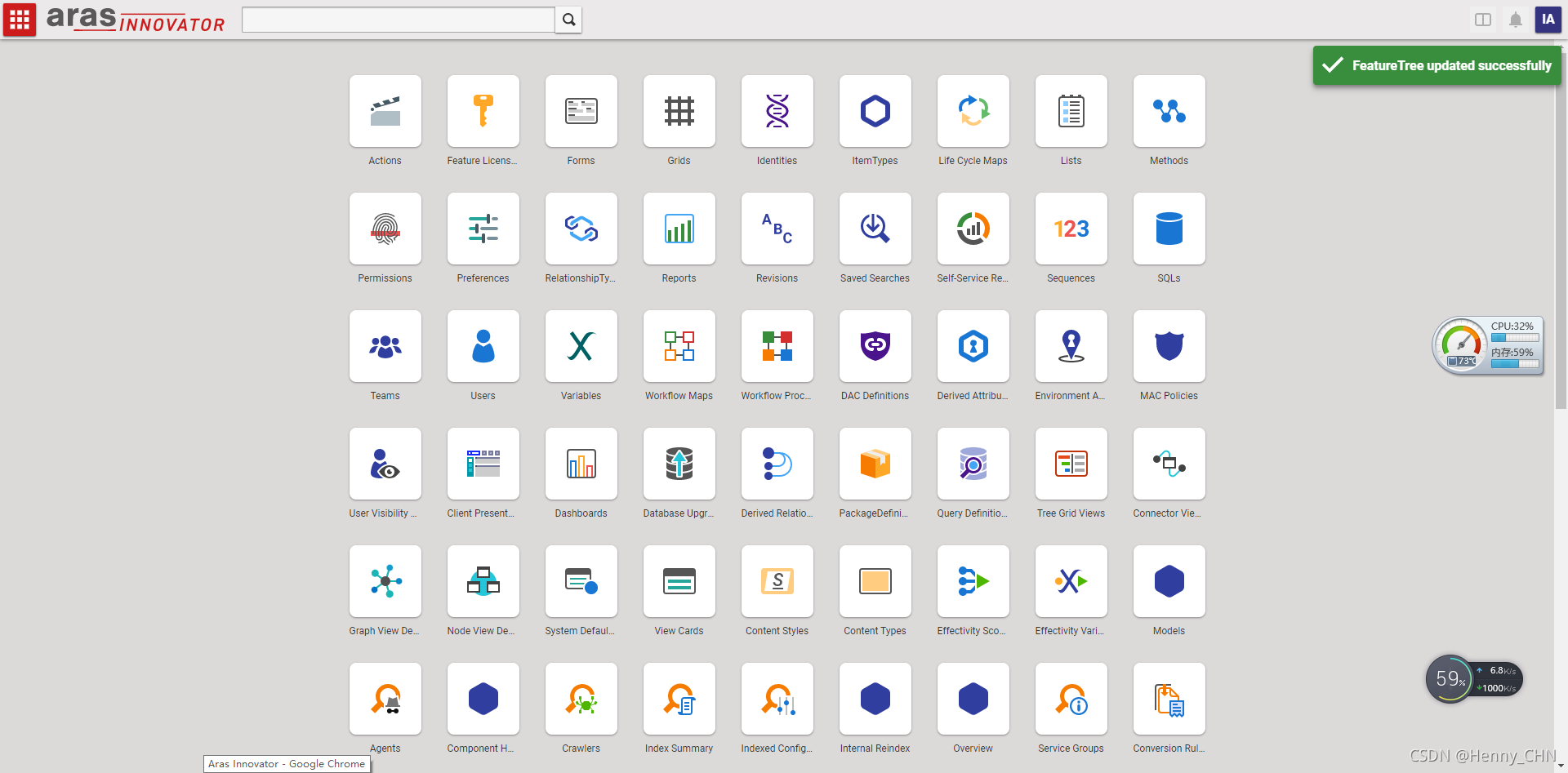The image size is (1568, 773).
Task: Open the Effectivity Scopes tile
Action: (x=973, y=581)
